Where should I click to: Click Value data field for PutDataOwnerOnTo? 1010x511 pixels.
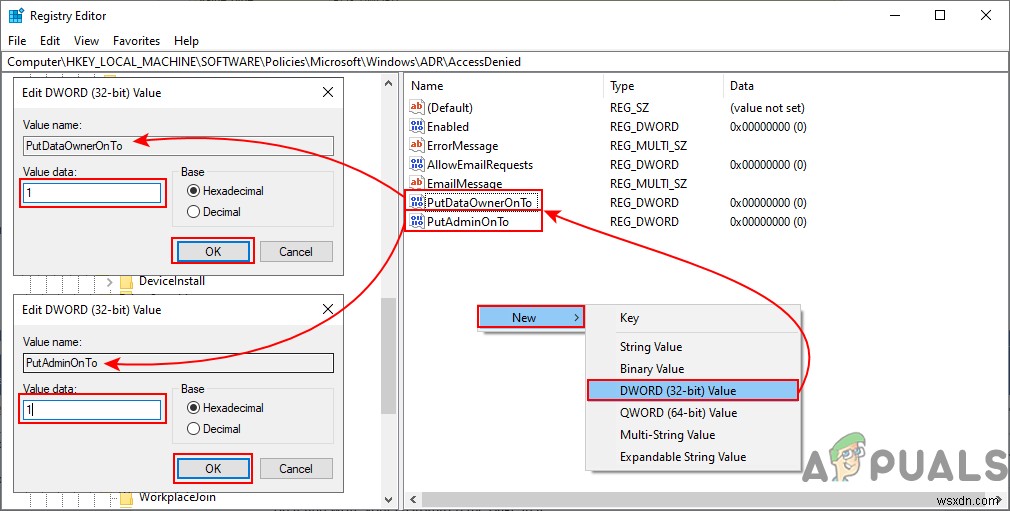[x=93, y=193]
